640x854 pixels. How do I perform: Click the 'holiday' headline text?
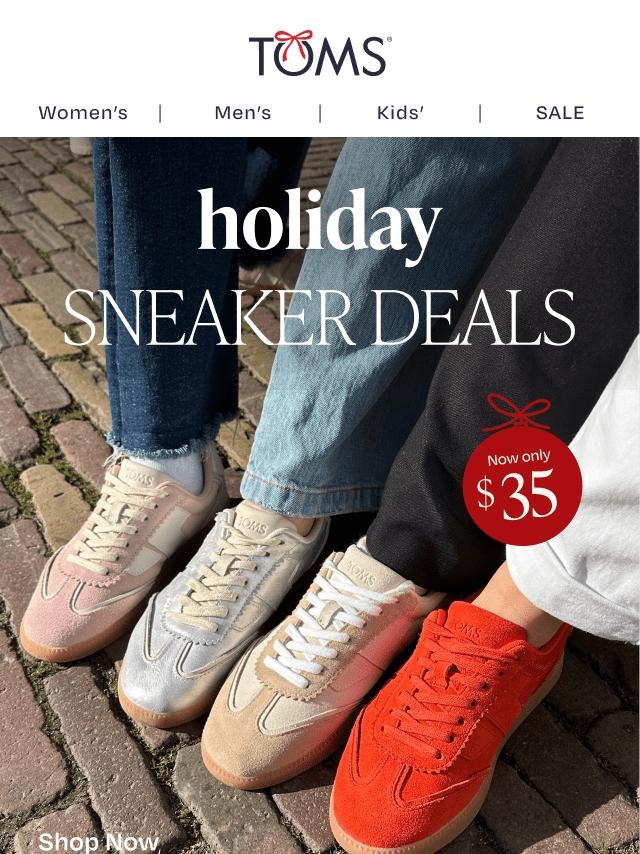click(x=320, y=223)
